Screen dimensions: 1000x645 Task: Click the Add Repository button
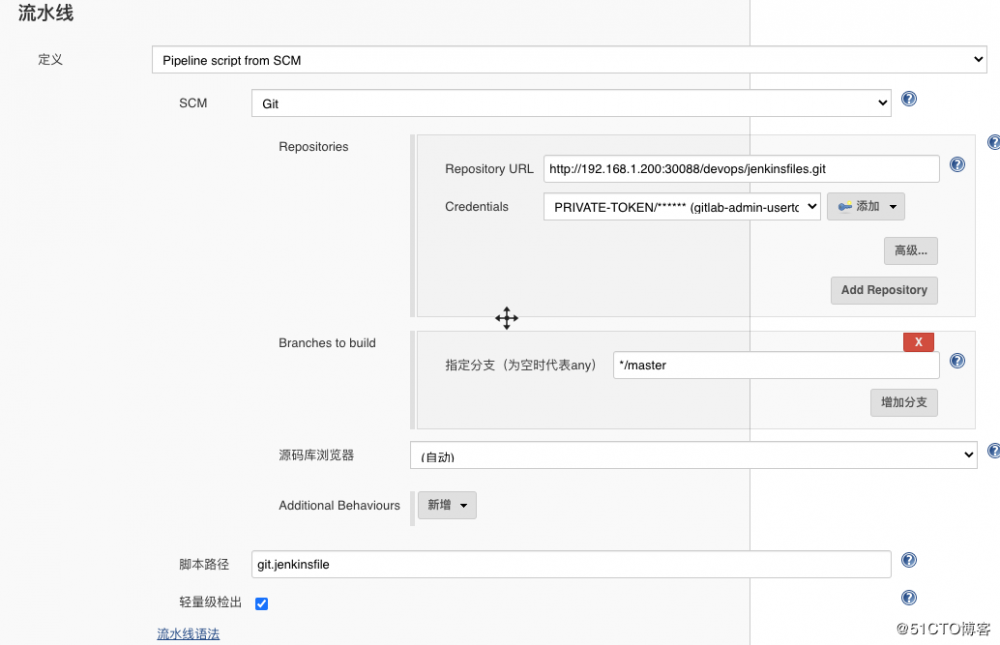pyautogui.click(x=883, y=290)
